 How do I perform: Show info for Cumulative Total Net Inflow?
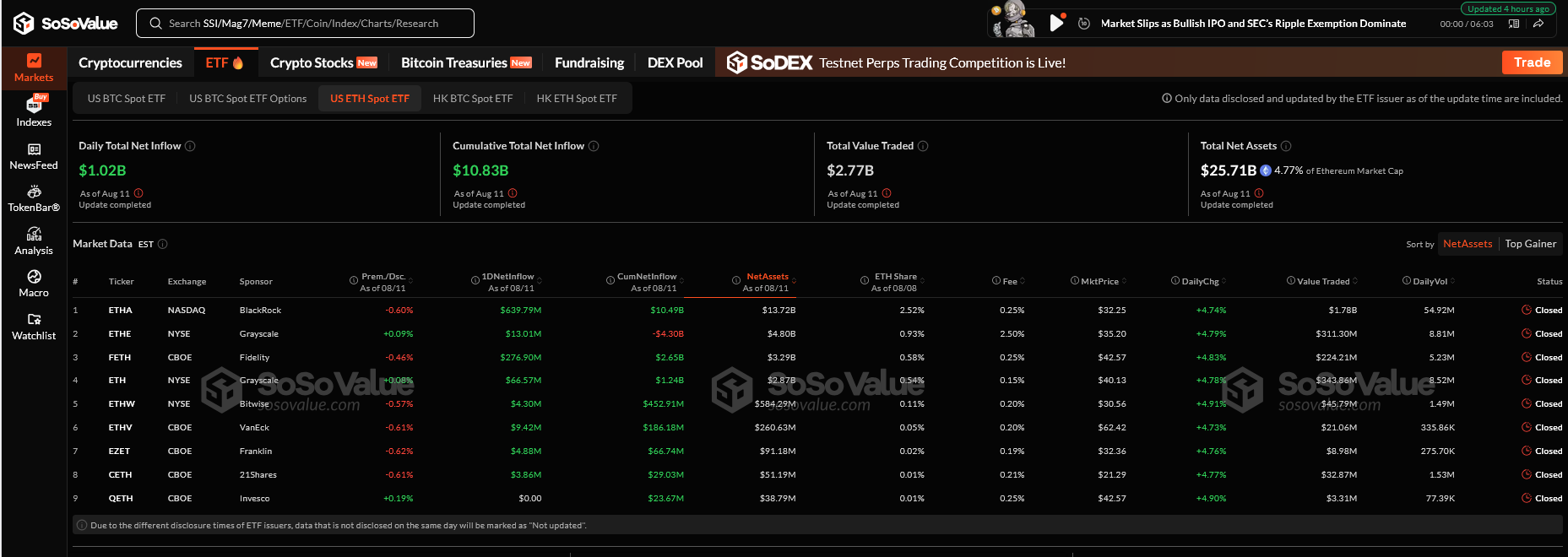pos(594,146)
